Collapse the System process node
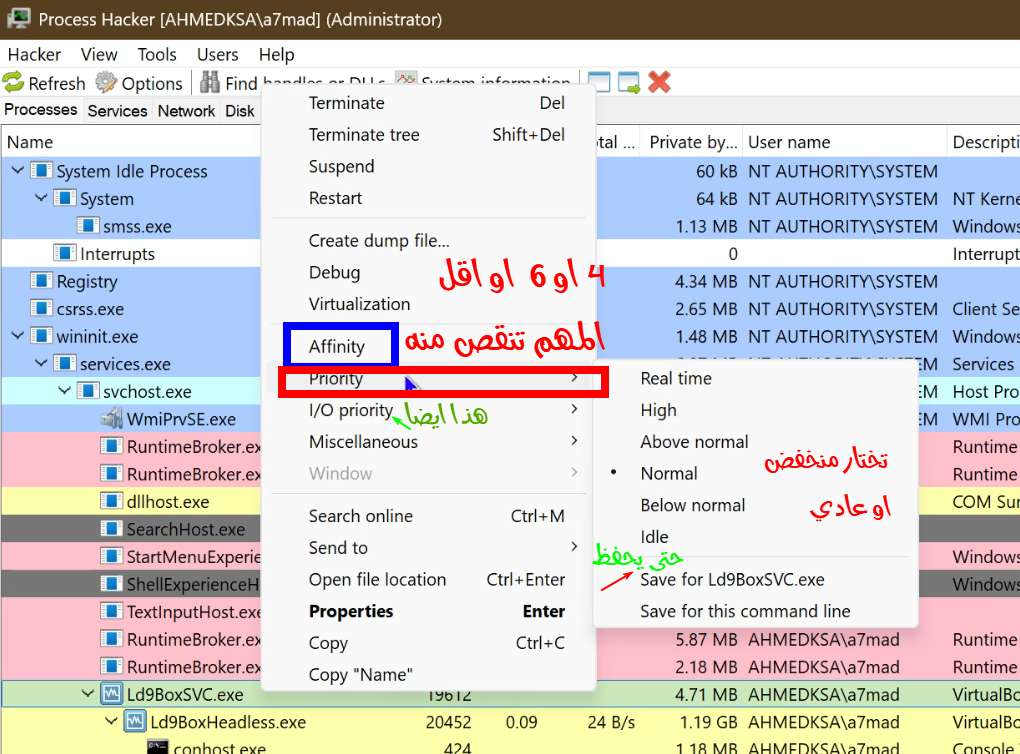 click(x=41, y=198)
